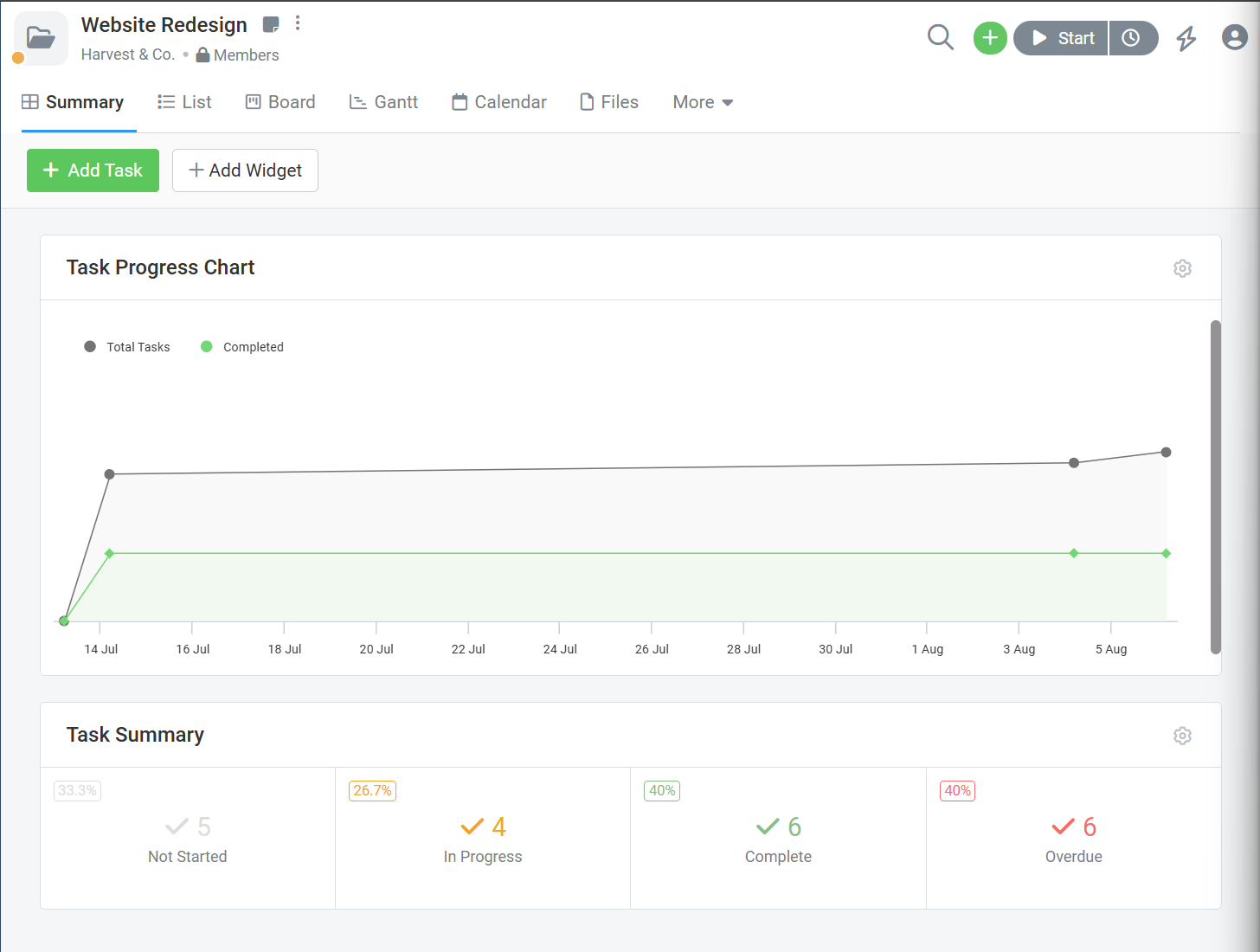Start the timer with Start button
This screenshot has height=952, width=1260.
click(x=1061, y=38)
